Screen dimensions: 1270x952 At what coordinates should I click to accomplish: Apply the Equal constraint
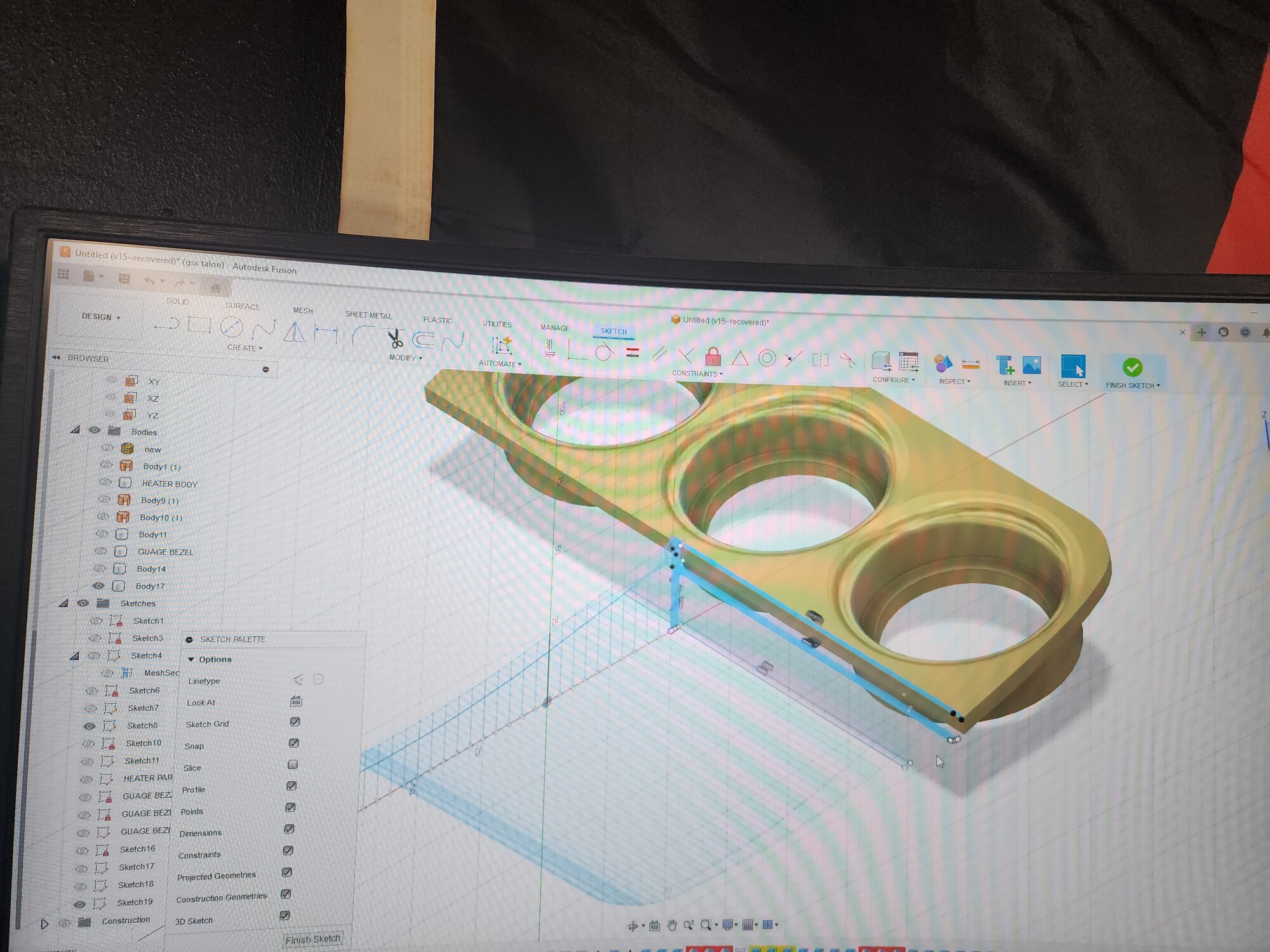pyautogui.click(x=632, y=352)
